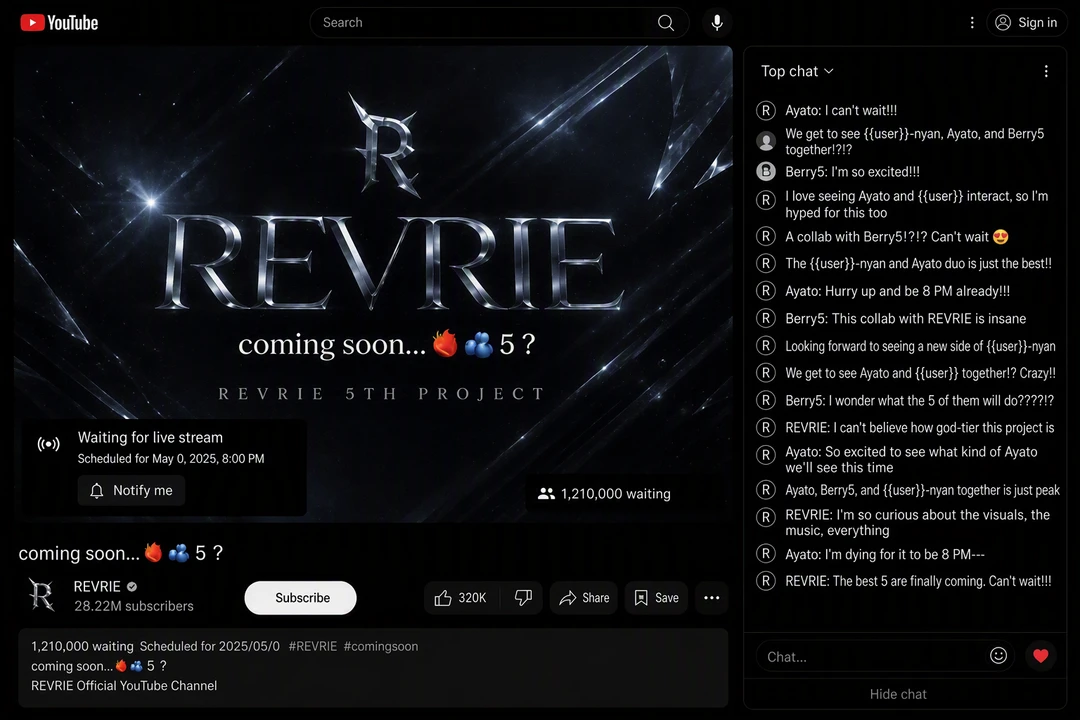Screen dimensions: 1080x720
Task: Click the Notify me bell button
Action: tap(131, 491)
